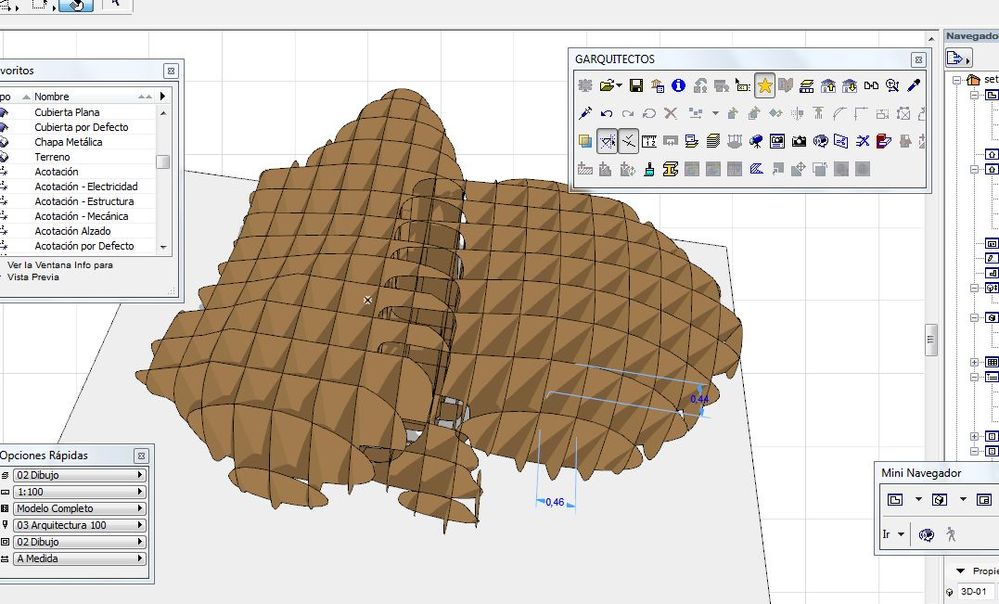Select the paintbrush tool icon
Viewport: 999px width, 604px height.
pyautogui.click(x=649, y=170)
